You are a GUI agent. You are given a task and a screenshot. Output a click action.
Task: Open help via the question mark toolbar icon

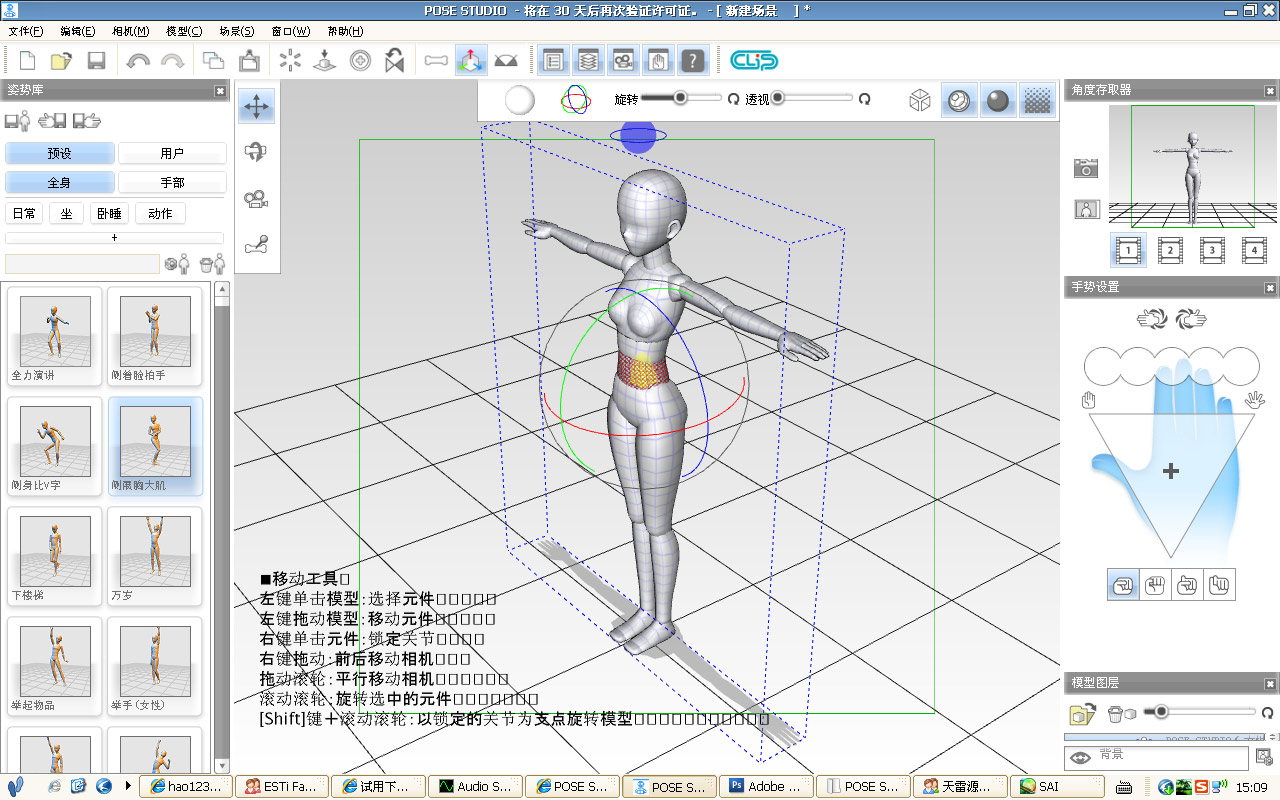[691, 60]
